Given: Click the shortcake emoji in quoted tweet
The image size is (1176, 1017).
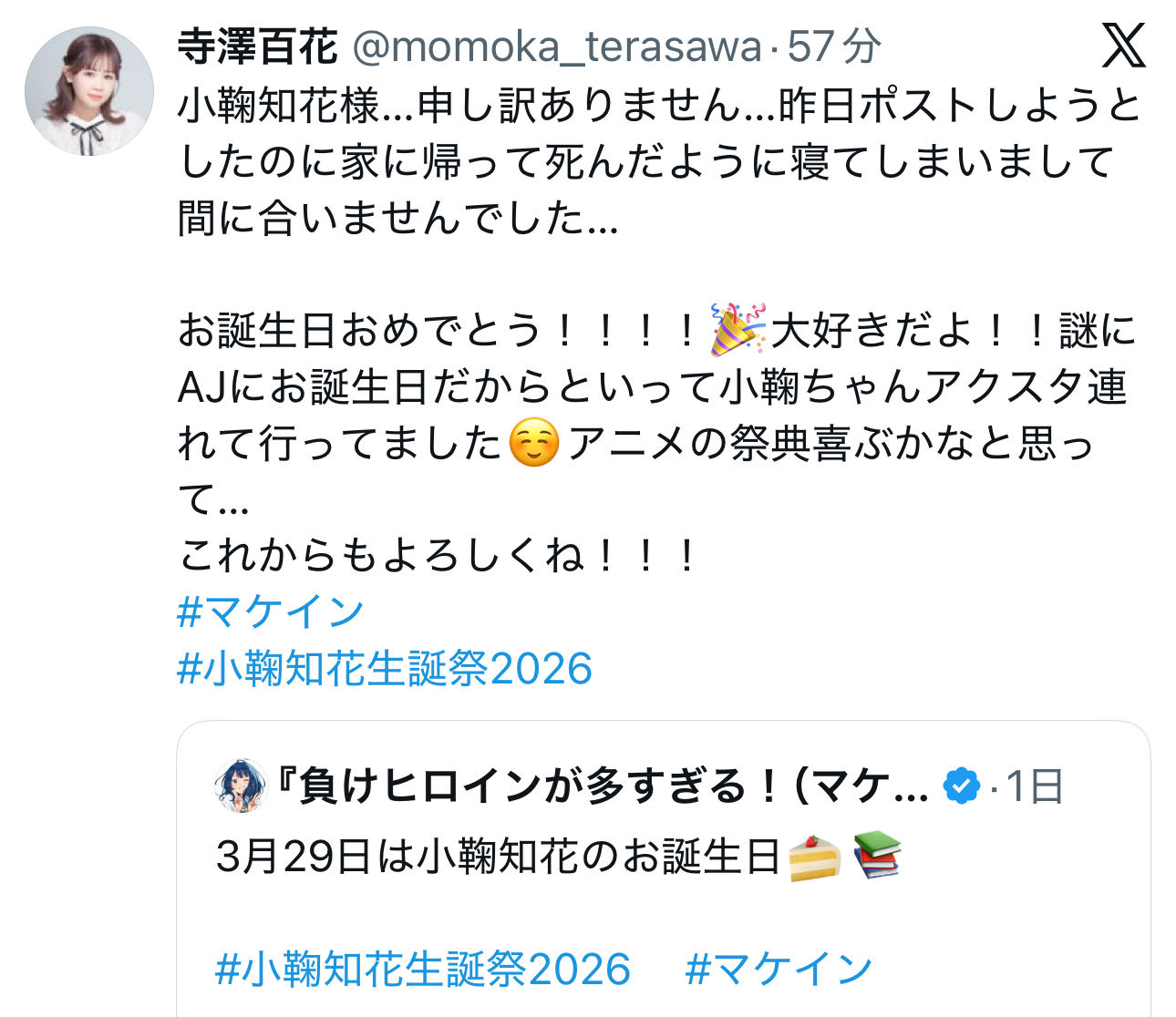Looking at the screenshot, I should pos(813,857).
